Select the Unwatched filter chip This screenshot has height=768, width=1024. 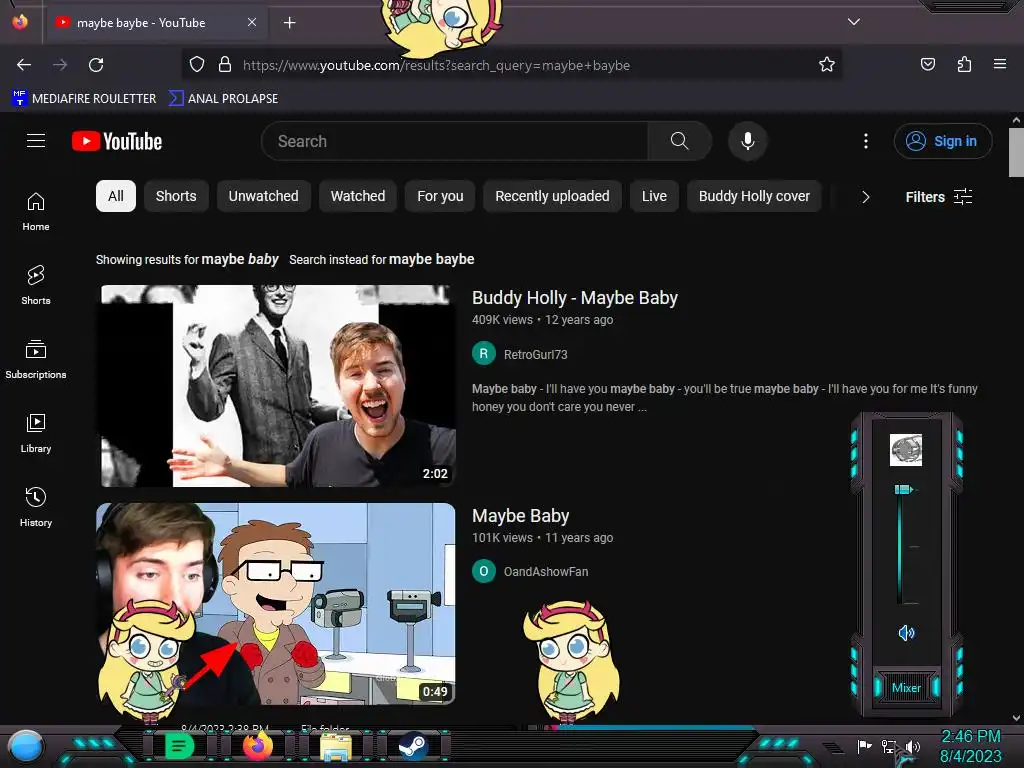[x=263, y=196]
